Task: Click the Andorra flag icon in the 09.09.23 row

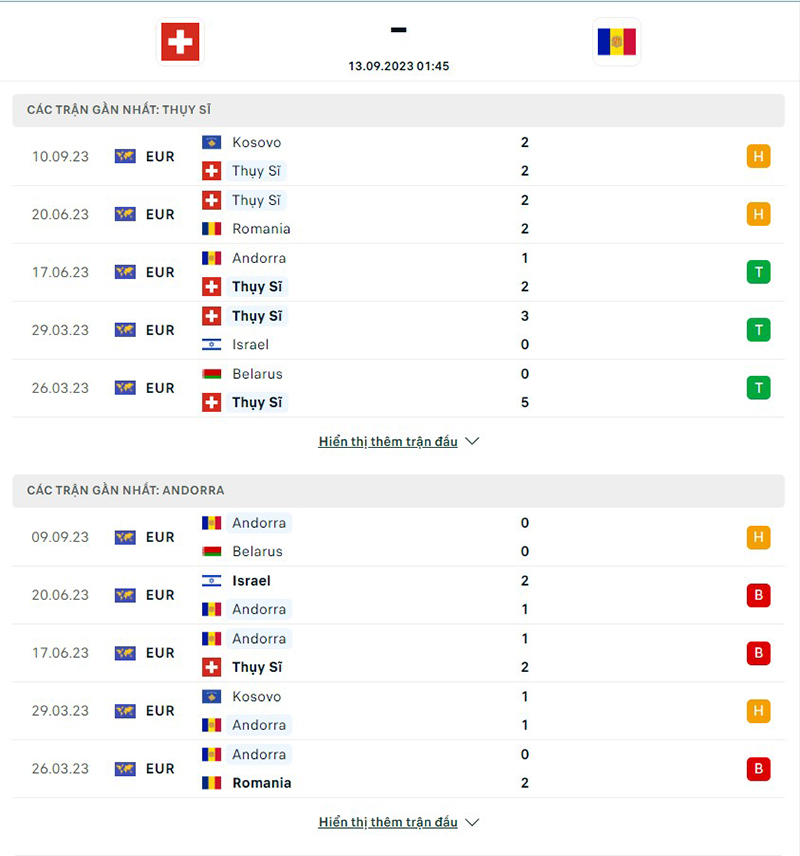Action: click(211, 522)
